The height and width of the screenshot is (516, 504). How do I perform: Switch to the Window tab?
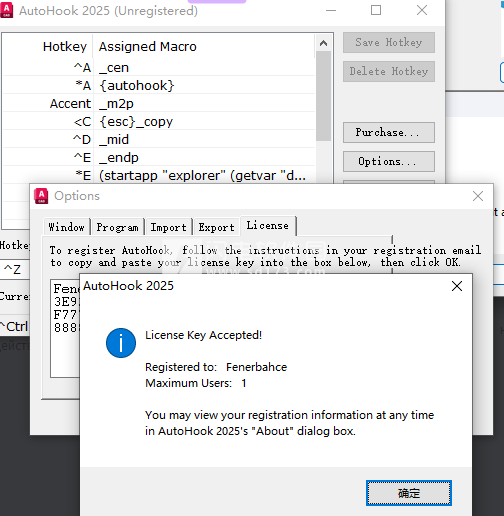pos(67,227)
